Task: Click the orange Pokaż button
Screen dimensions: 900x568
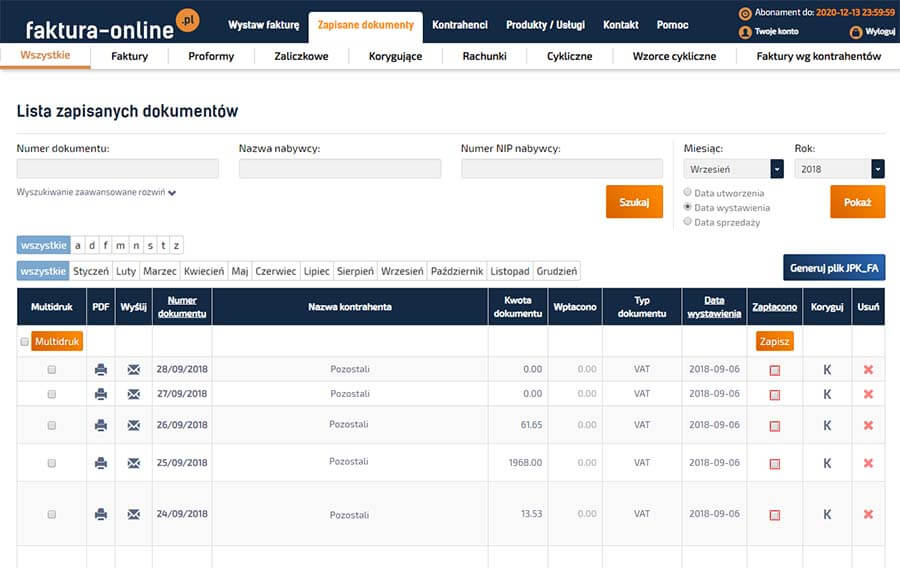Action: [x=858, y=202]
